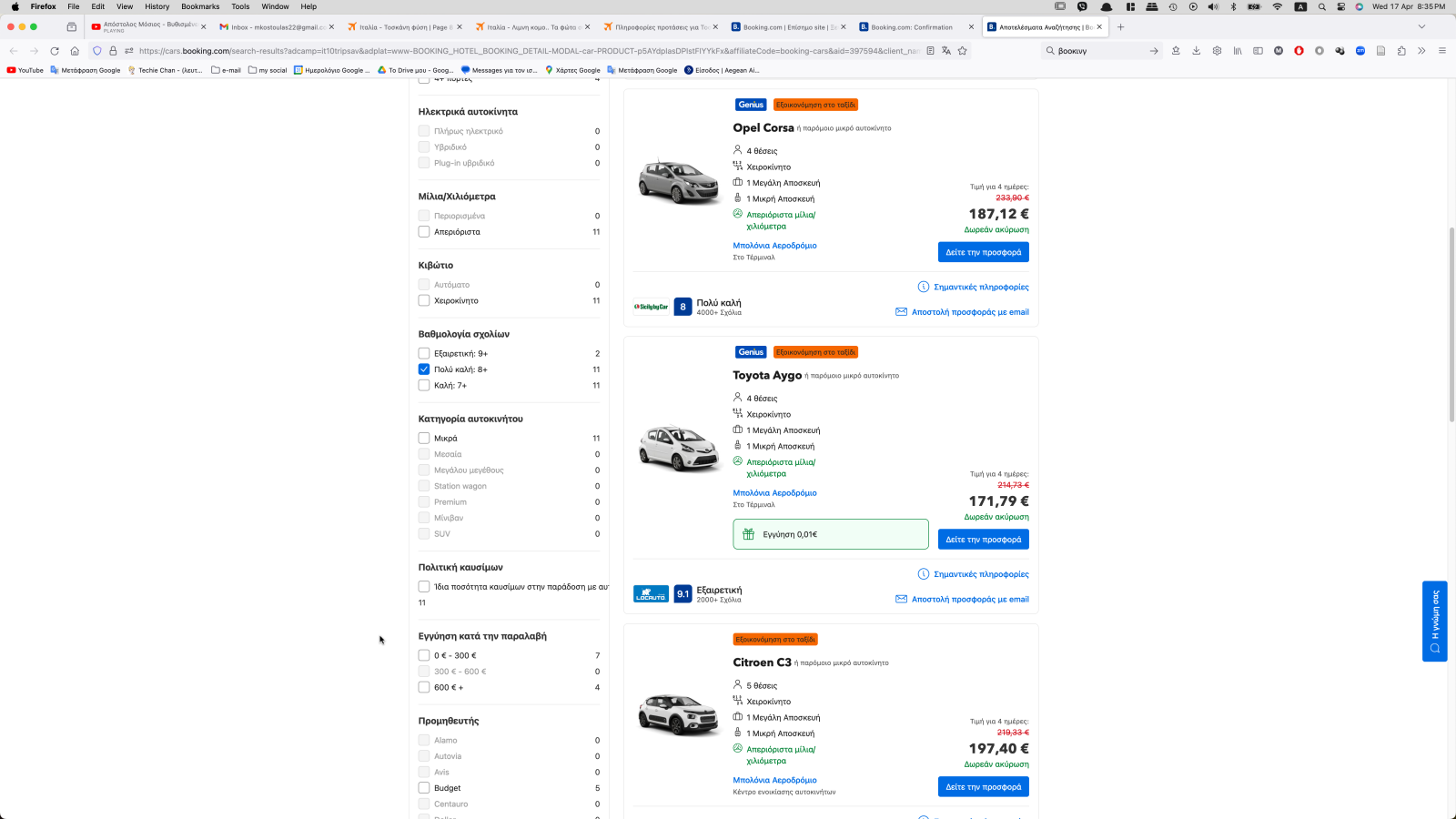Viewport: 1456px width, 819px height.
Task: Click the Toyota Aygo car thumbnail
Action: click(x=678, y=448)
